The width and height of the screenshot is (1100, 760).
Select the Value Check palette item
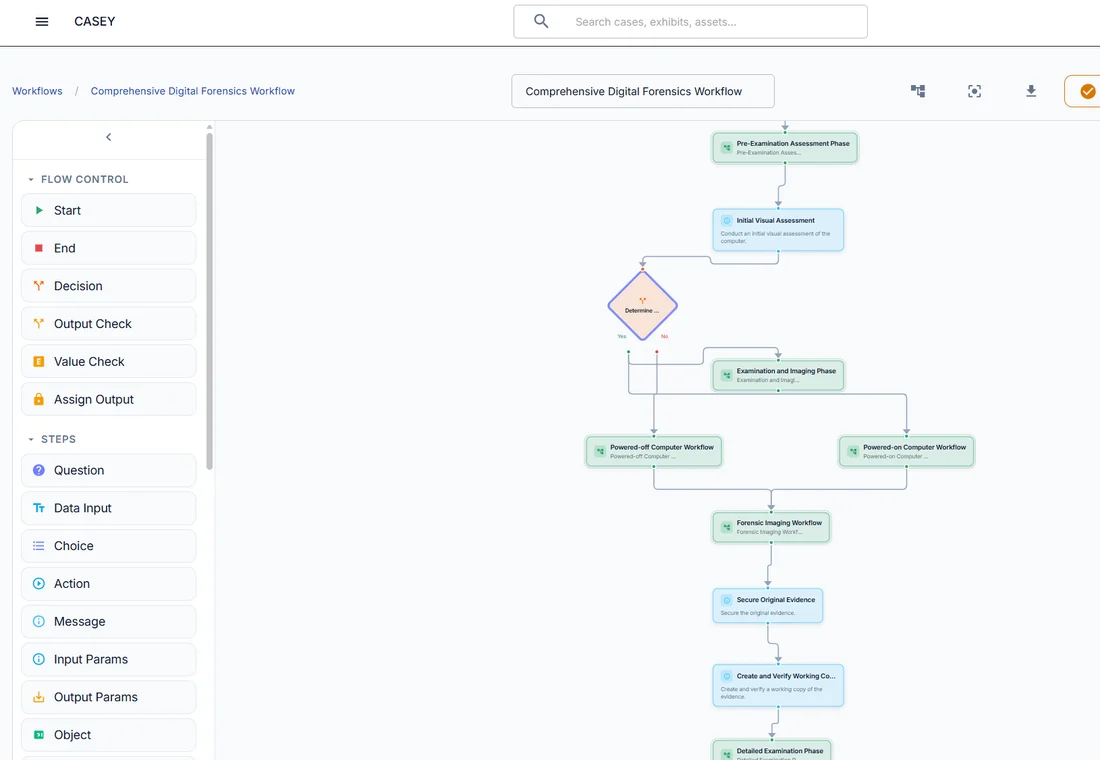pyautogui.click(x=109, y=362)
